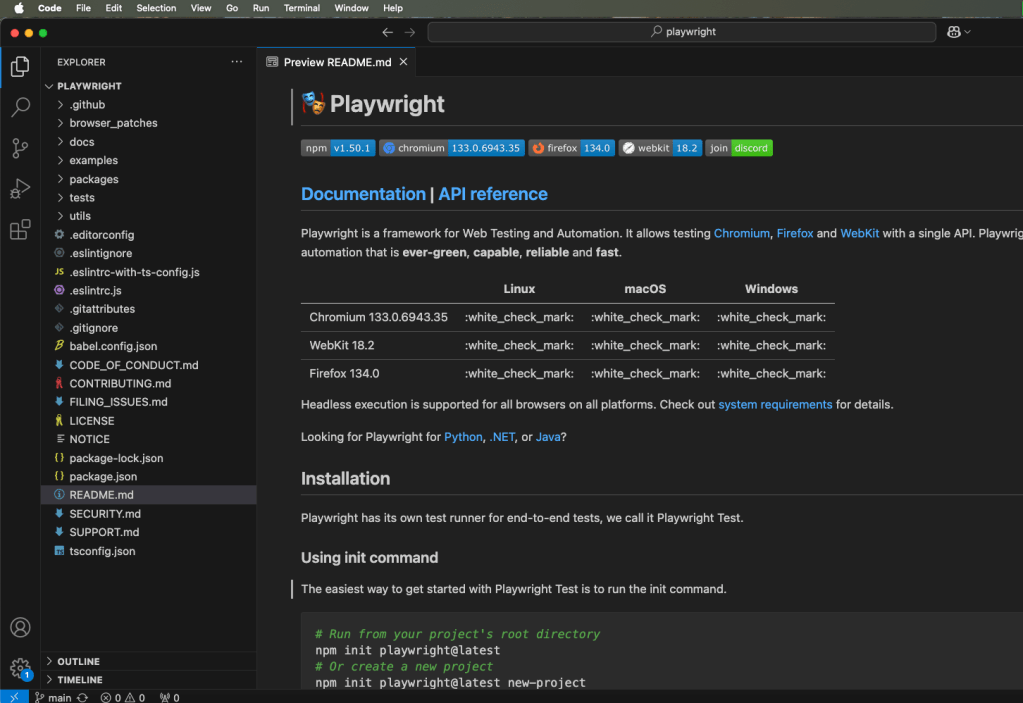The width and height of the screenshot is (1023, 703).
Task: Open the Extensions view
Action: pos(20,230)
